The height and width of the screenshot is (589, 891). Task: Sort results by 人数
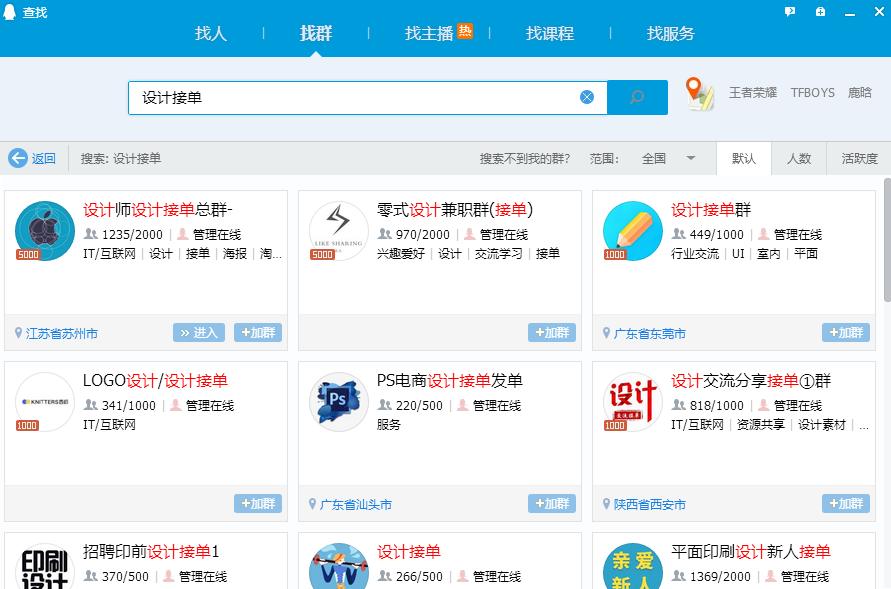800,158
